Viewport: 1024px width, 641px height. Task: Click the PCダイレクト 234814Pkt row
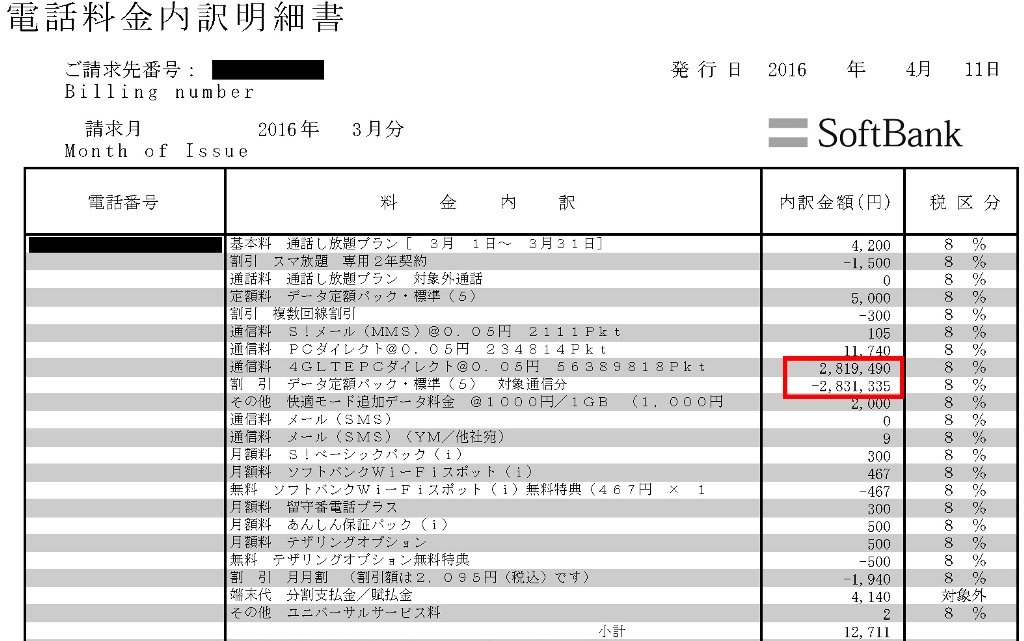click(x=418, y=349)
